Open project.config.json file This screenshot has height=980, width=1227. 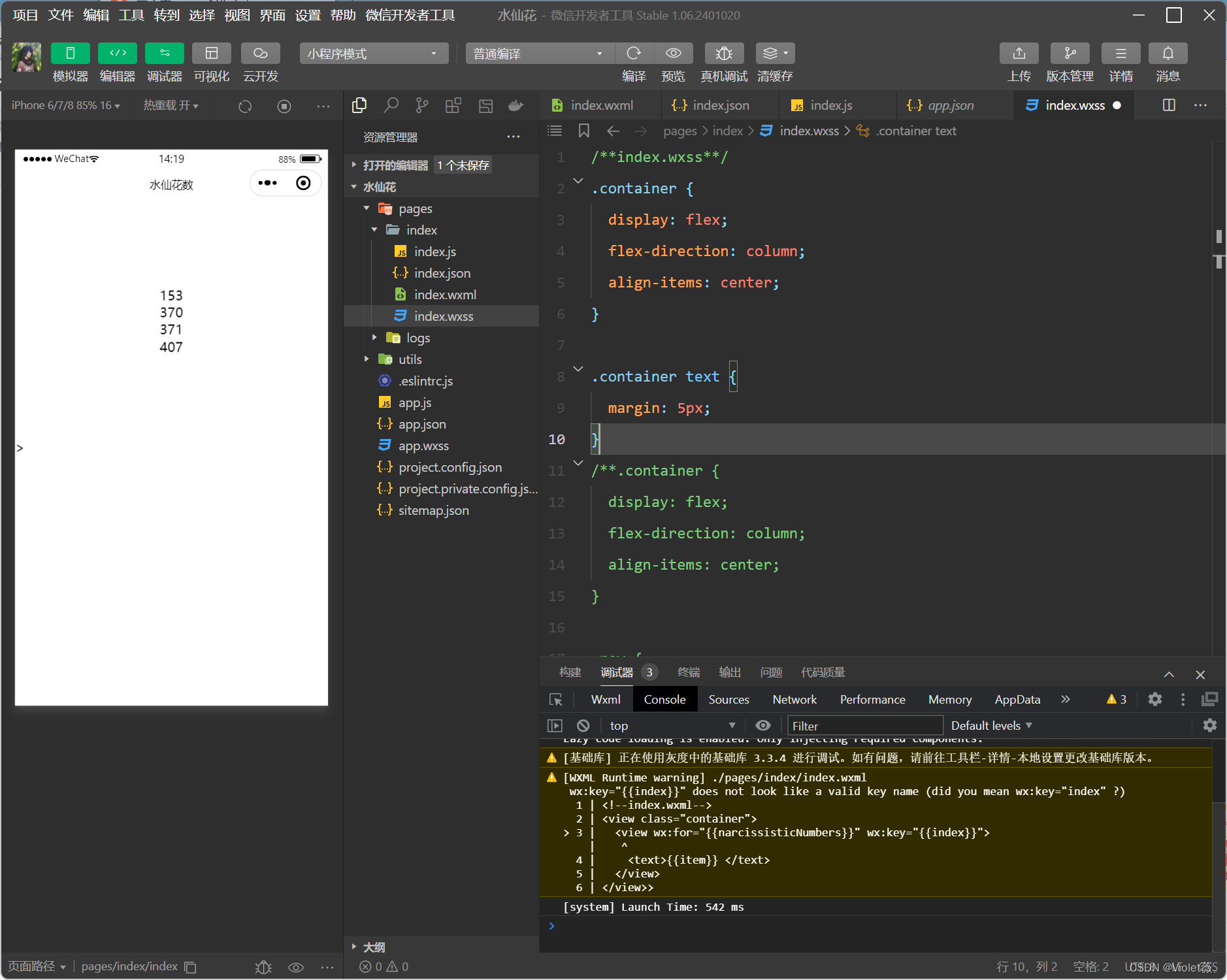coord(450,467)
